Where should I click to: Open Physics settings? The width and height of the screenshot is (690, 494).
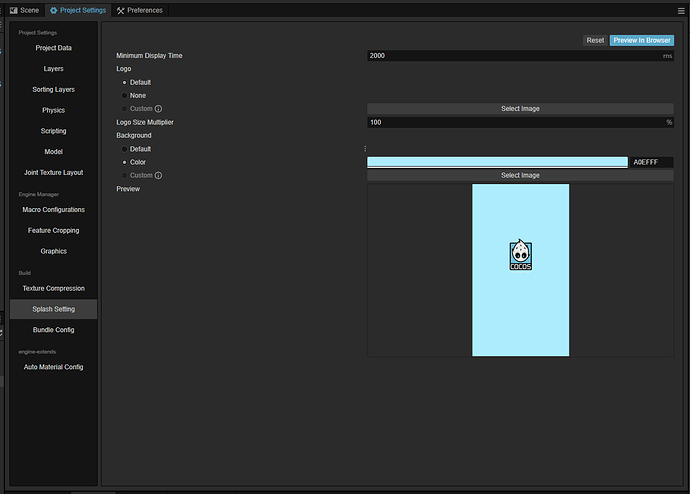(x=53, y=110)
